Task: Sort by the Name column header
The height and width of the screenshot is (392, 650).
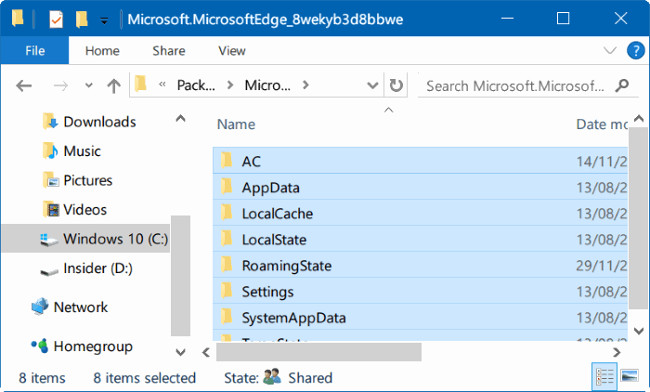Action: tap(236, 124)
